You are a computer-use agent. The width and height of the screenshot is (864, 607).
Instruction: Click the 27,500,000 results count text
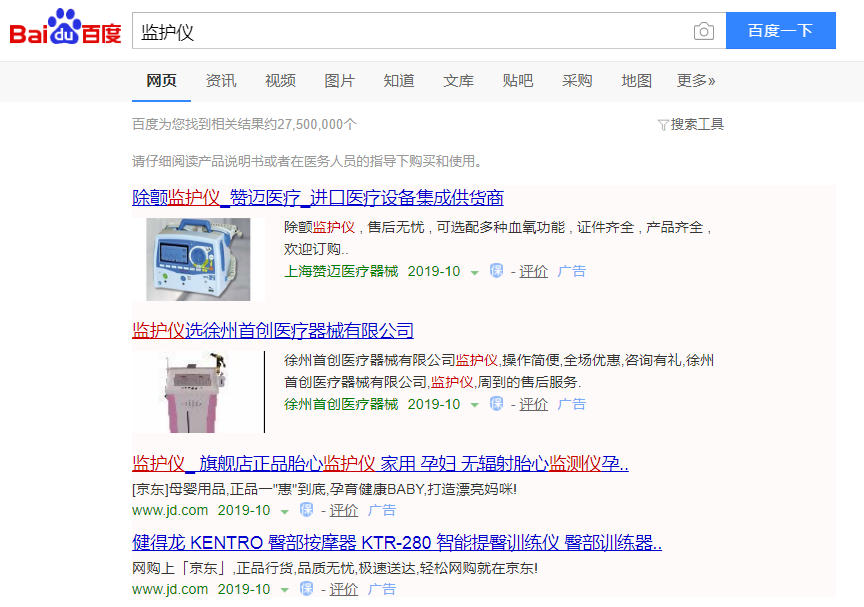tap(244, 124)
